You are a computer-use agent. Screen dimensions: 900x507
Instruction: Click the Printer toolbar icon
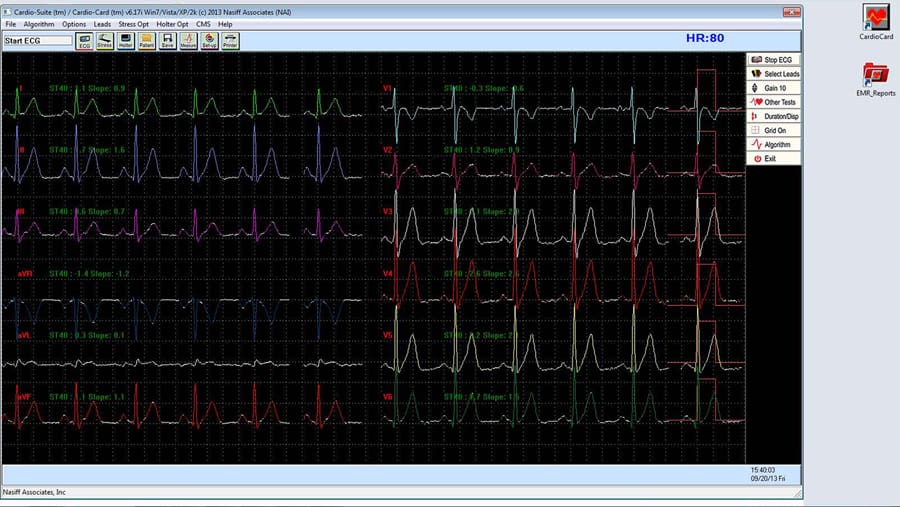230,41
